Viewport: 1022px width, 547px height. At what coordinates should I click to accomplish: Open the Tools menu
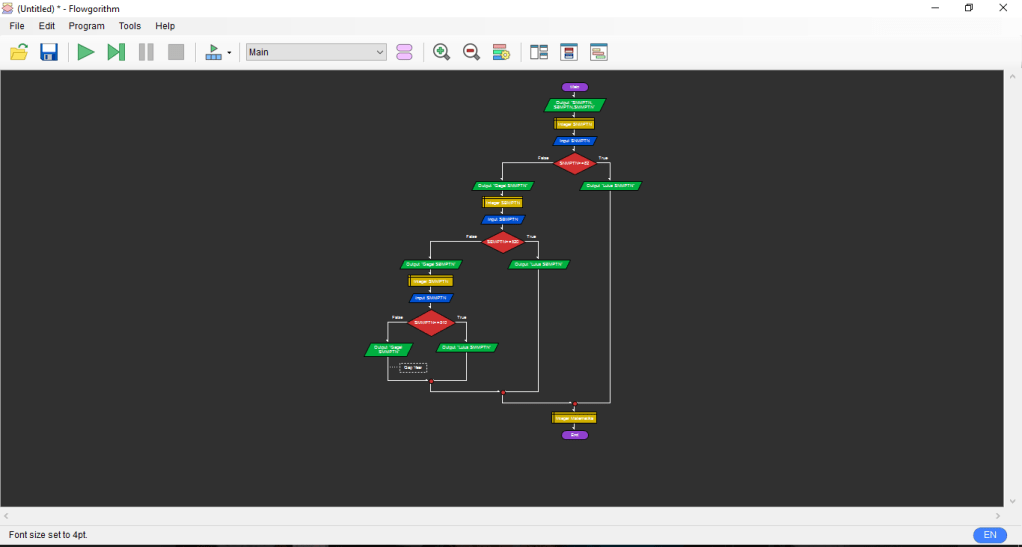tap(130, 26)
